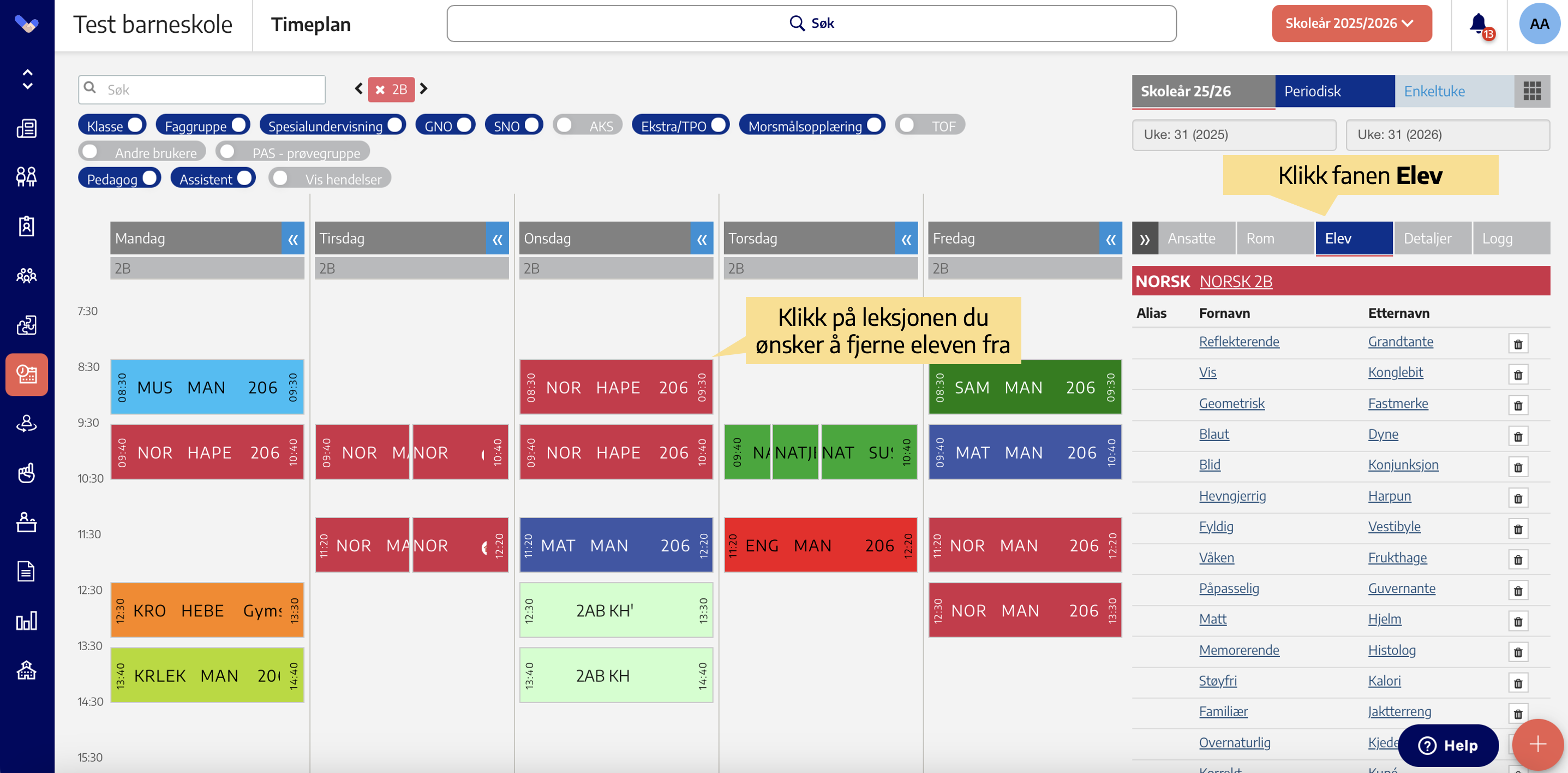Go to previous class with left chevron

tap(358, 89)
